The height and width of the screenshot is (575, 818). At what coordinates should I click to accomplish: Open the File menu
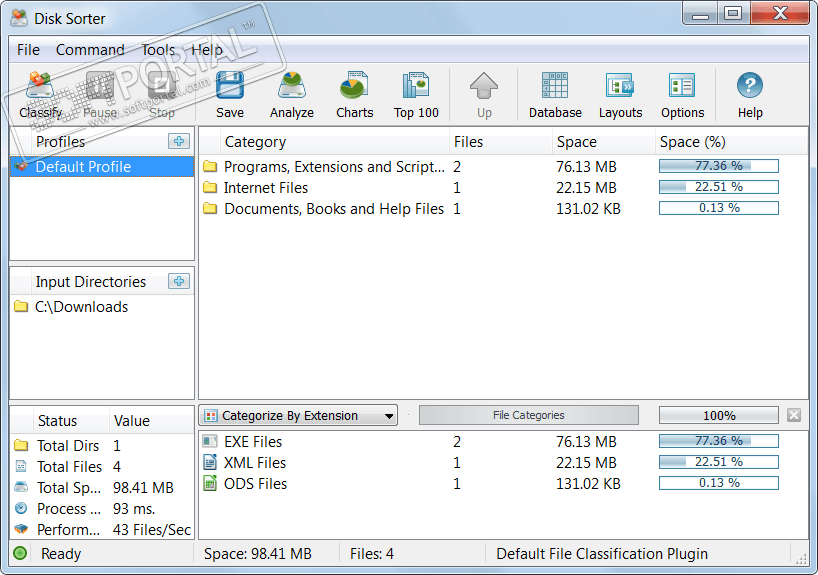tap(28, 50)
